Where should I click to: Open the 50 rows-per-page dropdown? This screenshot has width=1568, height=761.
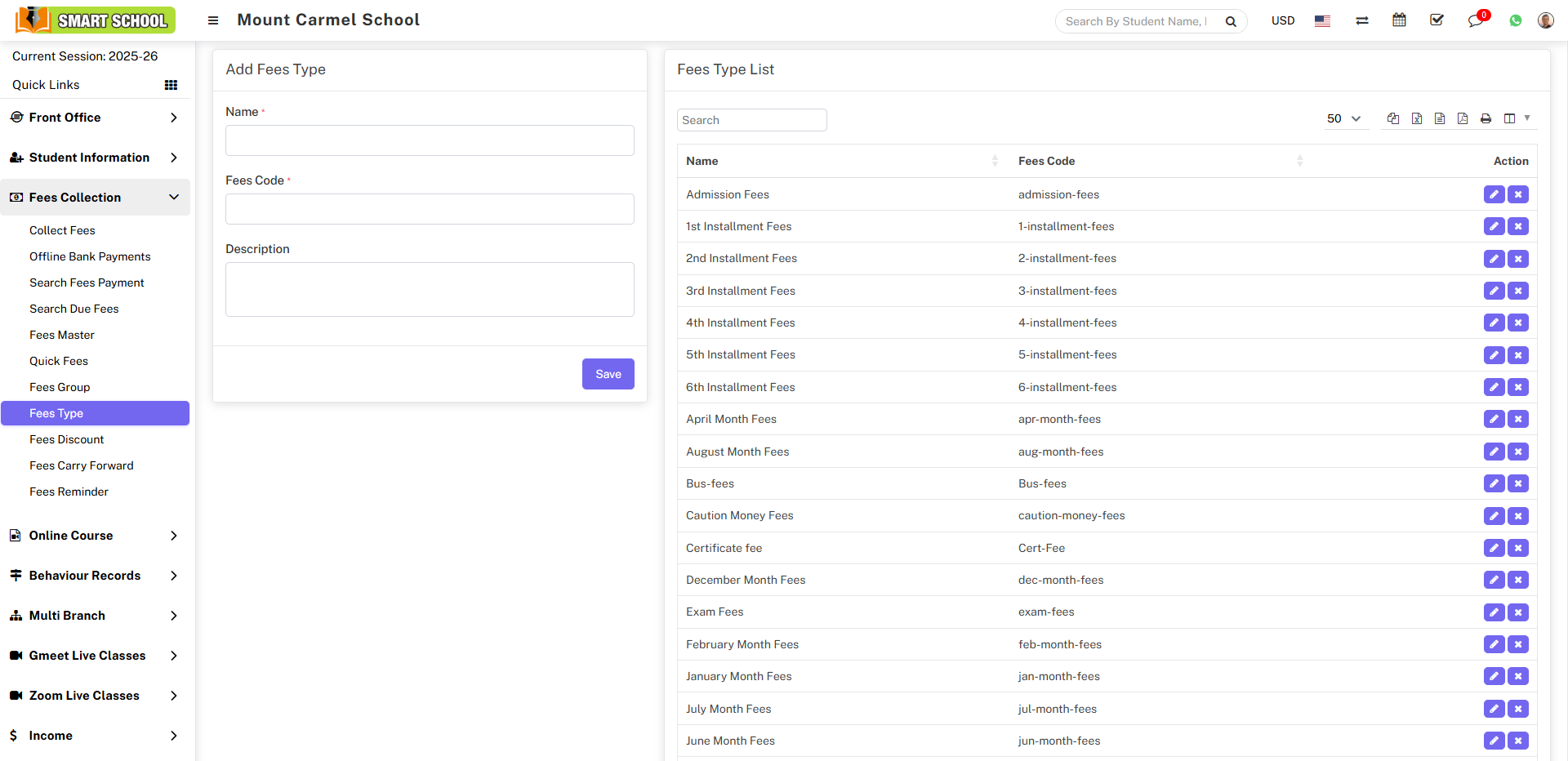[x=1343, y=119]
